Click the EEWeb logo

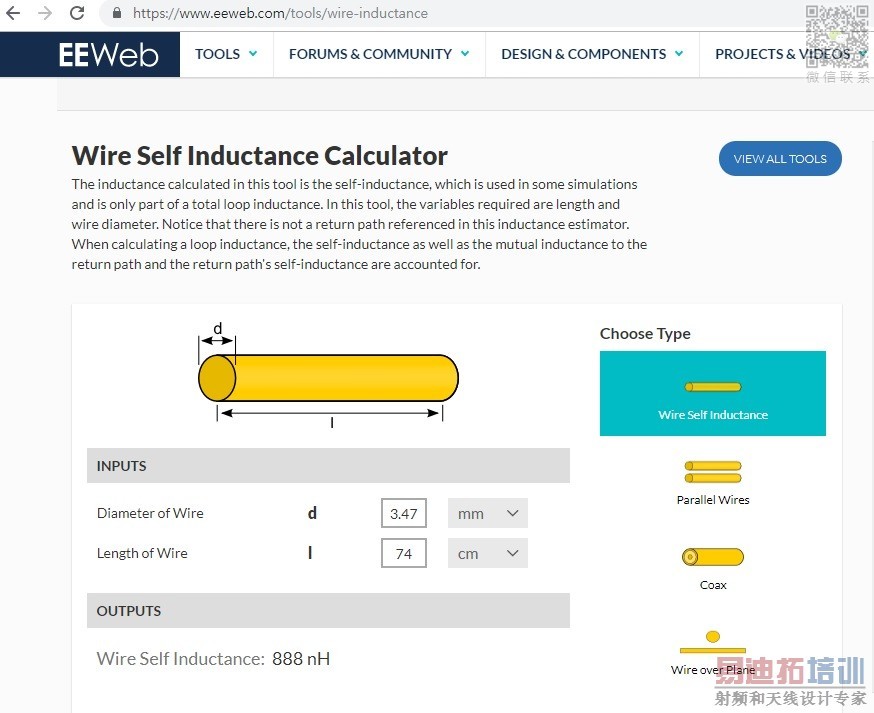coord(108,55)
